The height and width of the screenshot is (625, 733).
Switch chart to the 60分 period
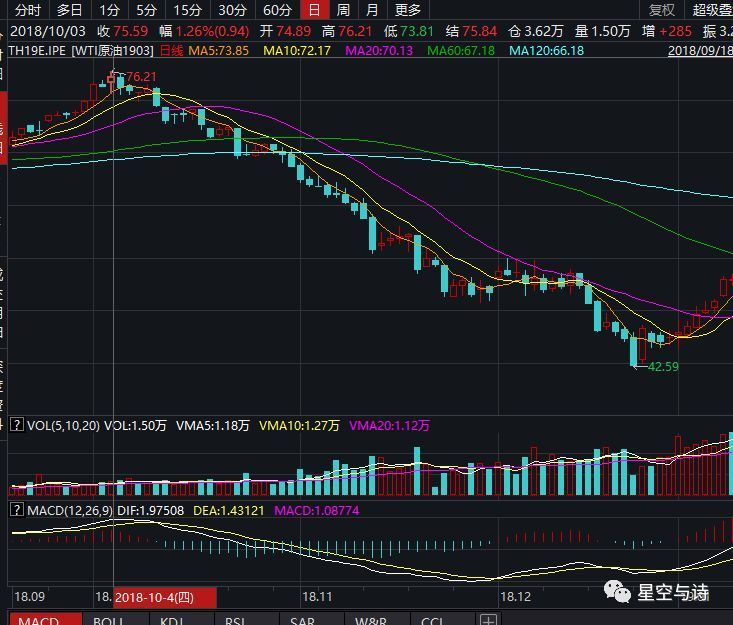pyautogui.click(x=277, y=10)
